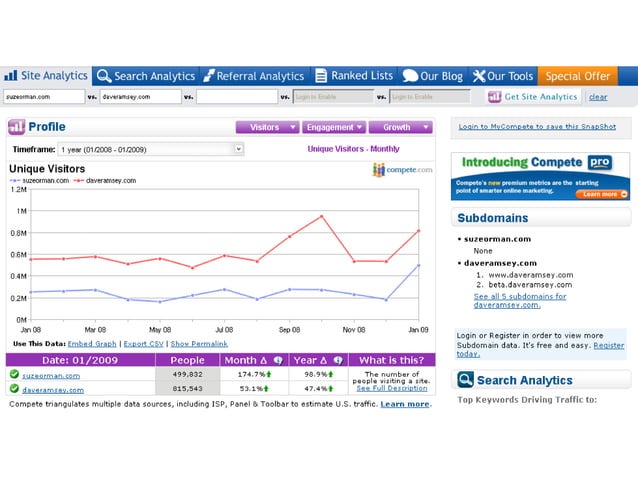Click the 174.7% month change value

click(251, 374)
